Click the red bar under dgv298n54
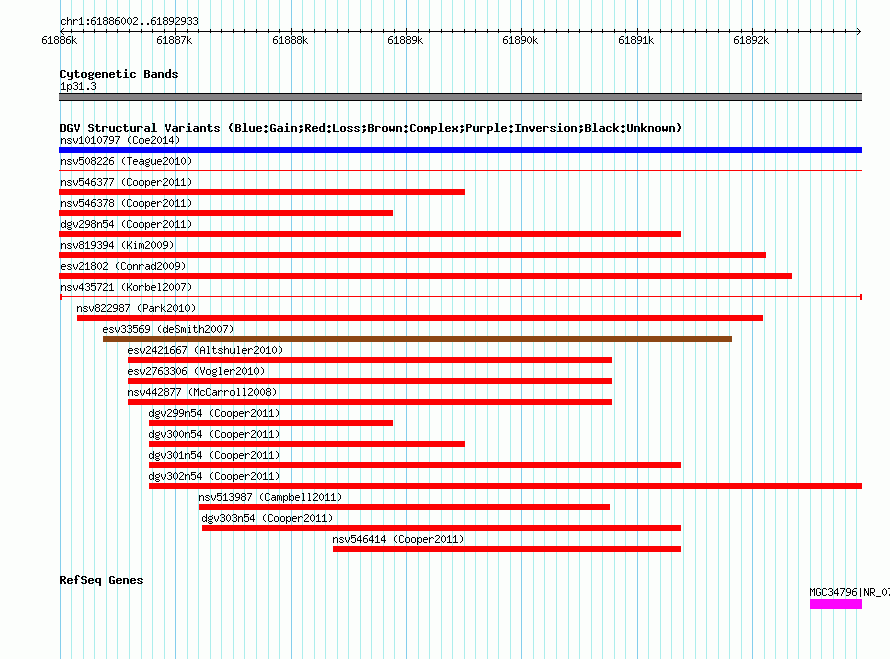The image size is (890, 659). tap(370, 234)
